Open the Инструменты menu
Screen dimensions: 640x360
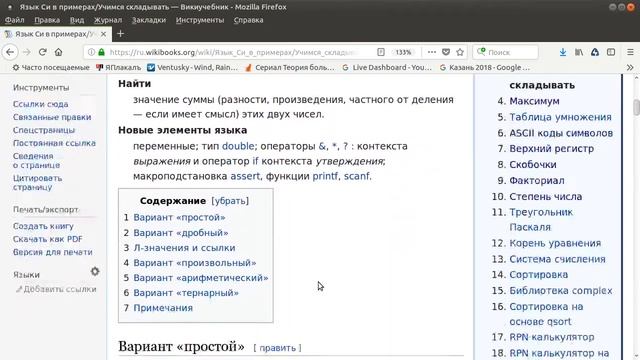200,20
